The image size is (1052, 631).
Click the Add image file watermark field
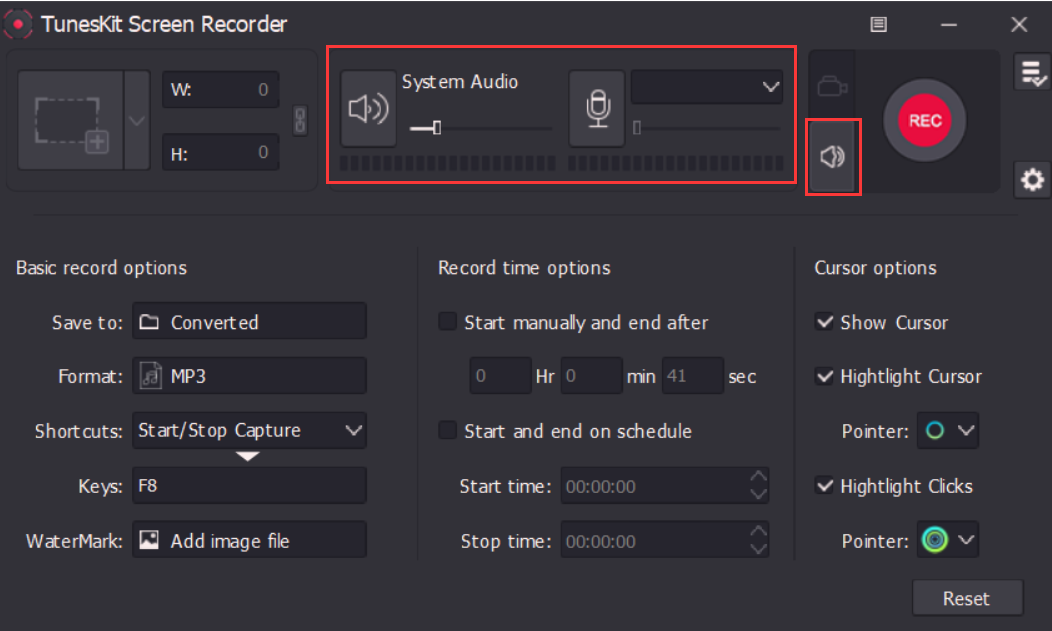point(250,540)
